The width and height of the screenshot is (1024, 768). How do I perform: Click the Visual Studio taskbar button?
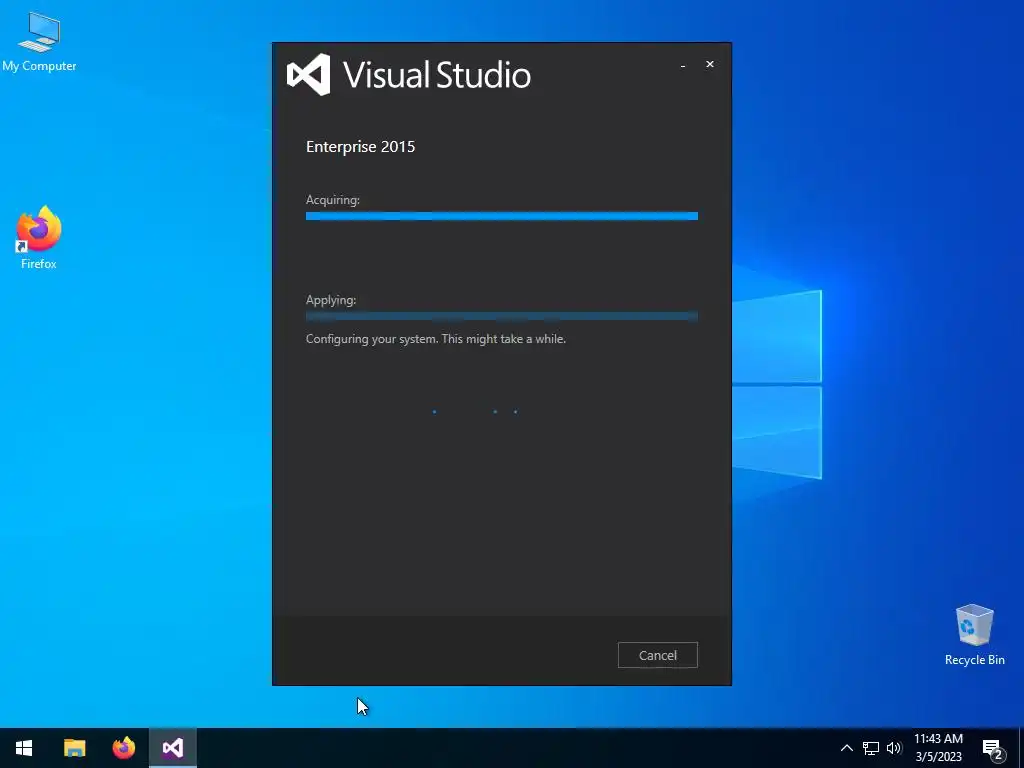click(x=173, y=748)
